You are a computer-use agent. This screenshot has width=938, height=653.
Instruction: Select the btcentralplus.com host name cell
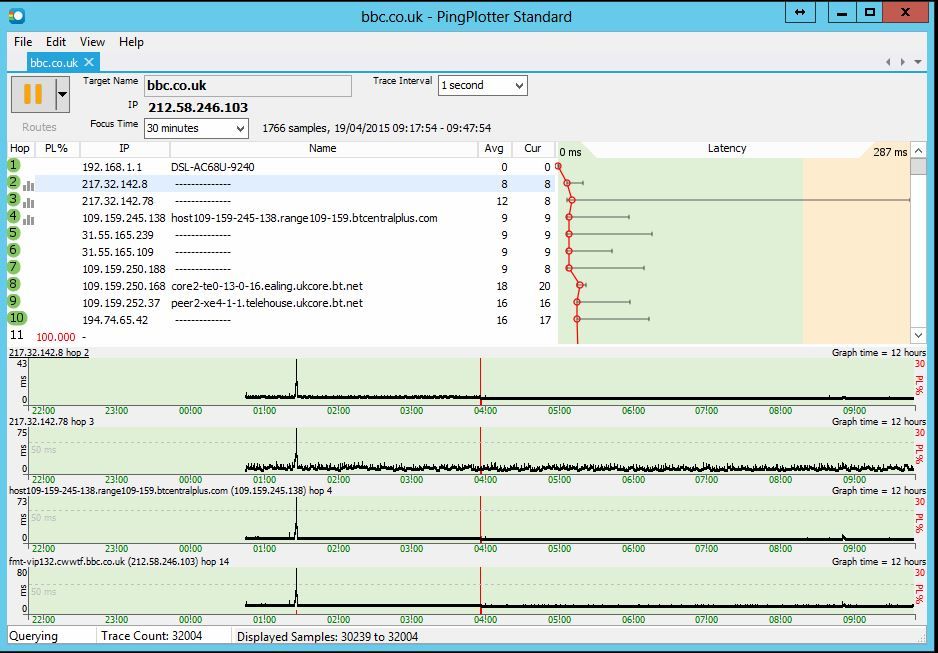[x=304, y=218]
